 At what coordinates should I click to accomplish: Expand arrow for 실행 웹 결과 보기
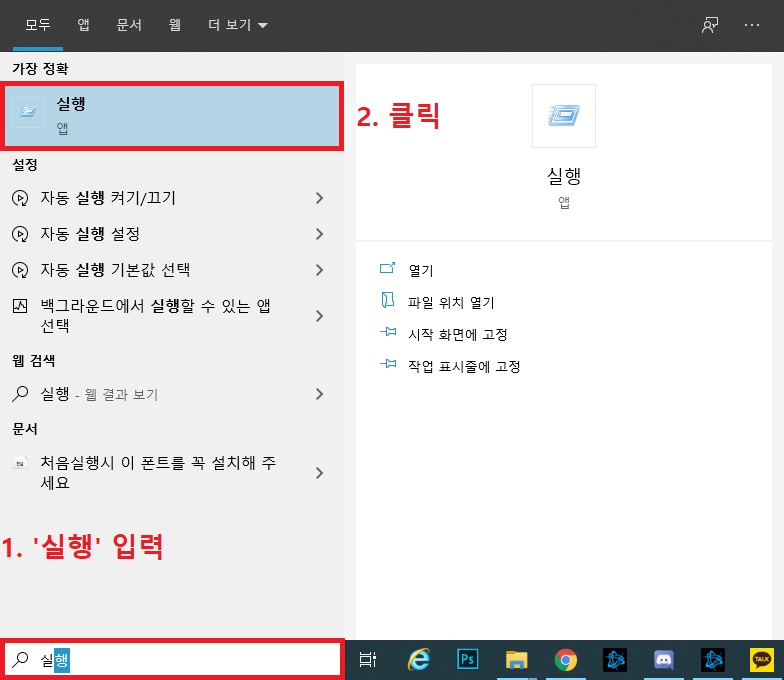(x=320, y=394)
